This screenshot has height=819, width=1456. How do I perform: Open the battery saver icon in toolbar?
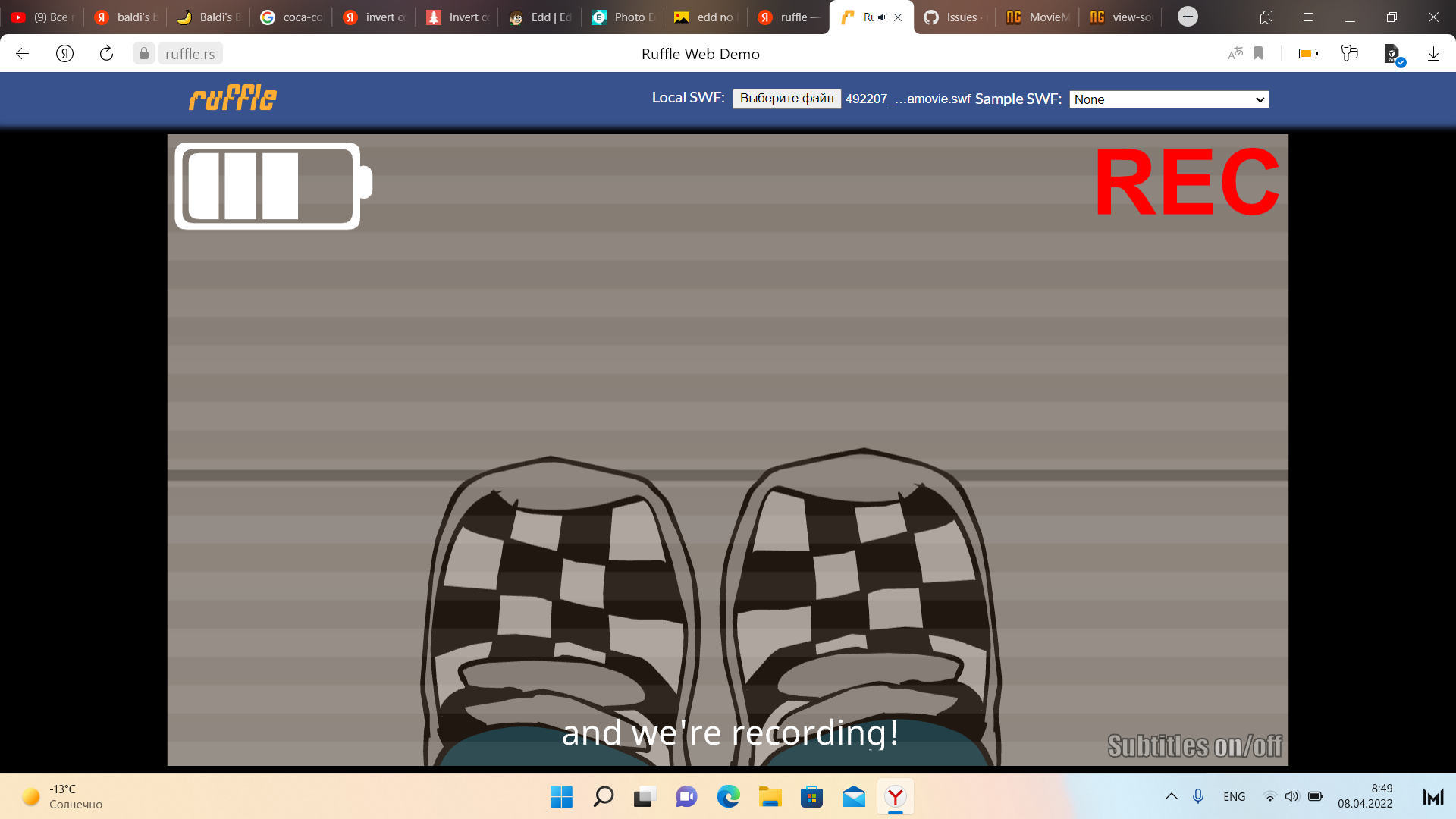click(1308, 53)
